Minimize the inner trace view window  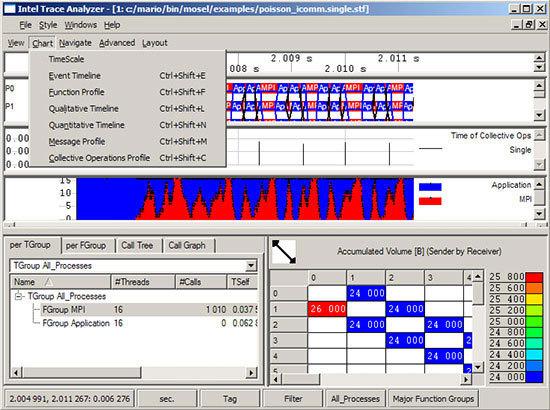click(x=517, y=25)
